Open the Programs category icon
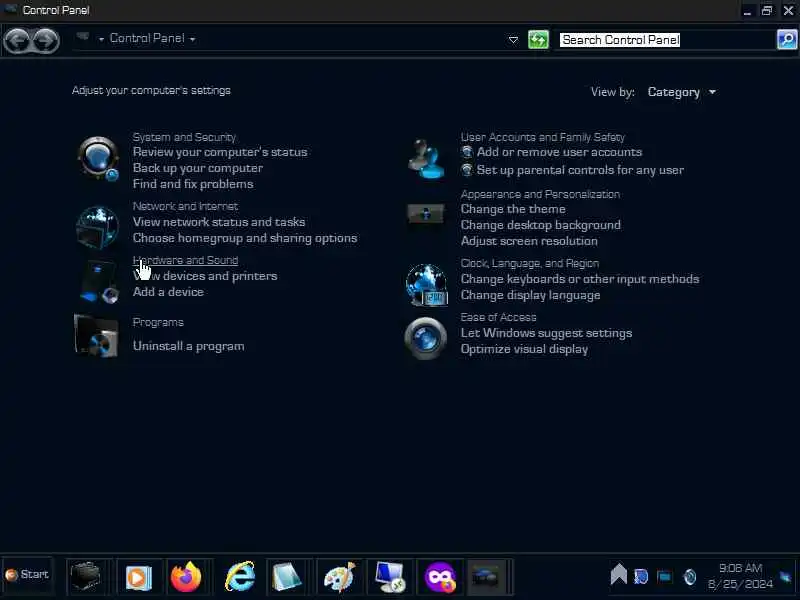The image size is (800, 600). pyautogui.click(x=96, y=335)
